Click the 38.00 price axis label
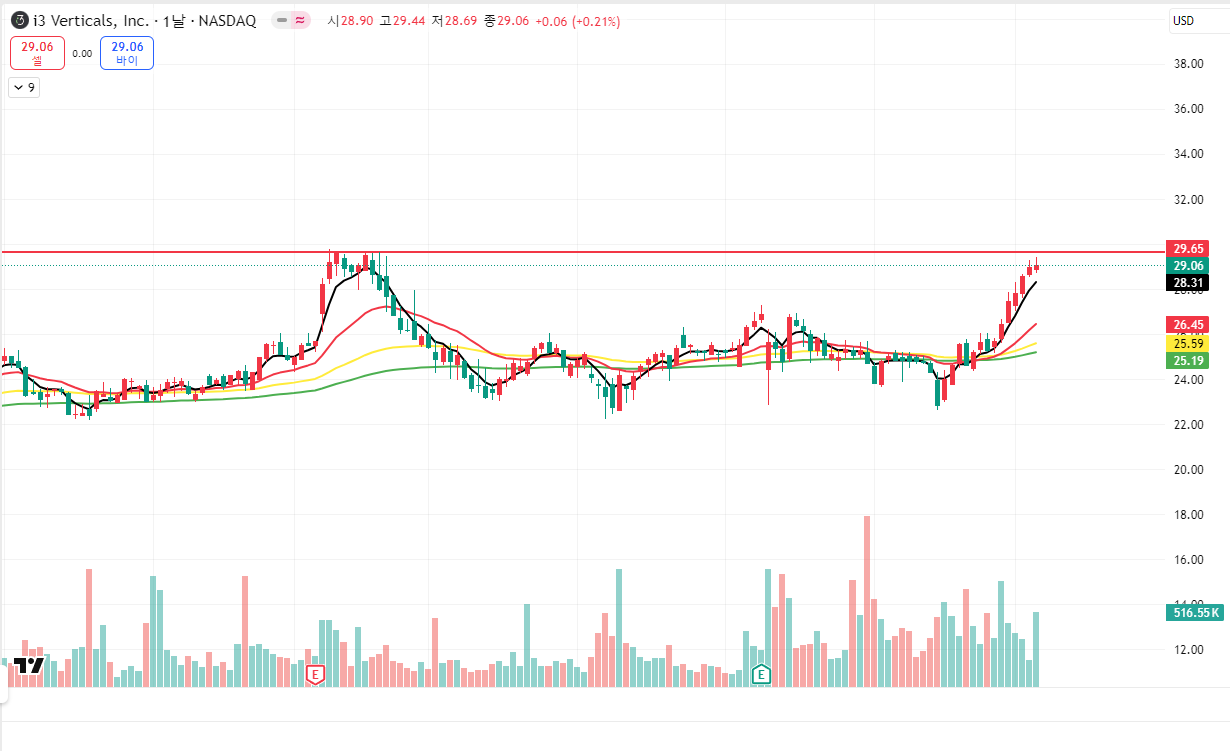The height and width of the screenshot is (751, 1230). coord(1188,64)
